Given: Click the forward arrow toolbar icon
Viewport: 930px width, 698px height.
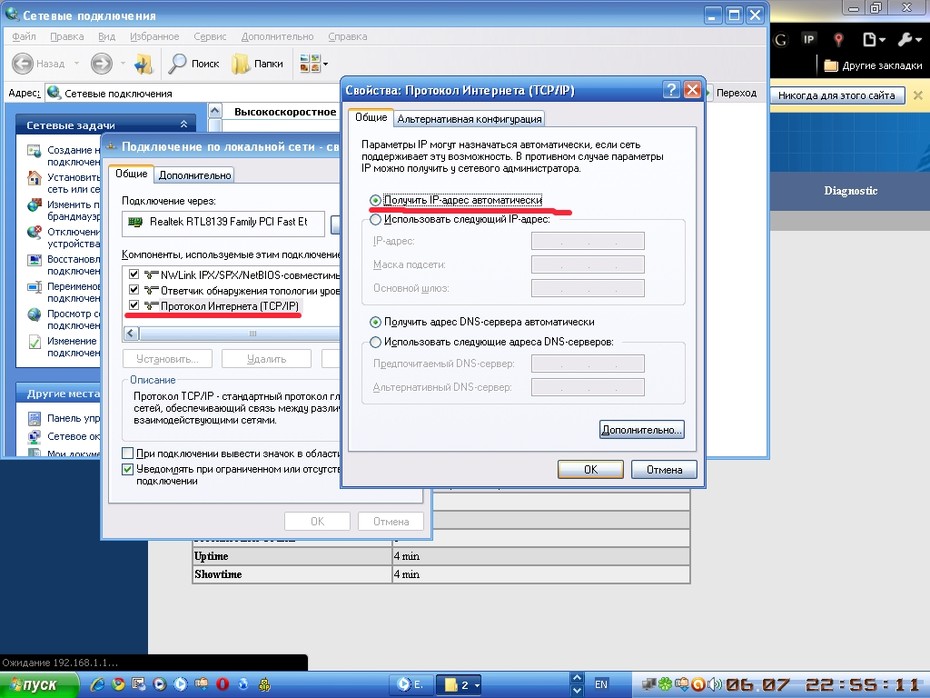Looking at the screenshot, I should [x=101, y=63].
